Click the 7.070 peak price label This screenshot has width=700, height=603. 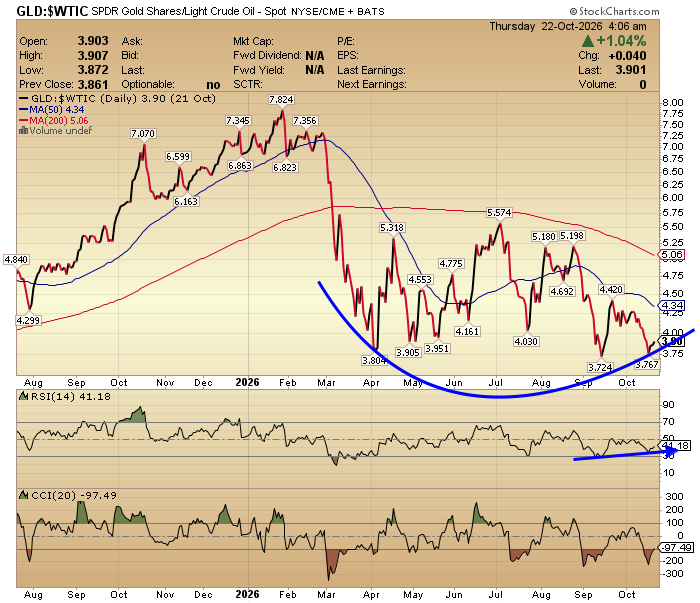click(x=143, y=133)
